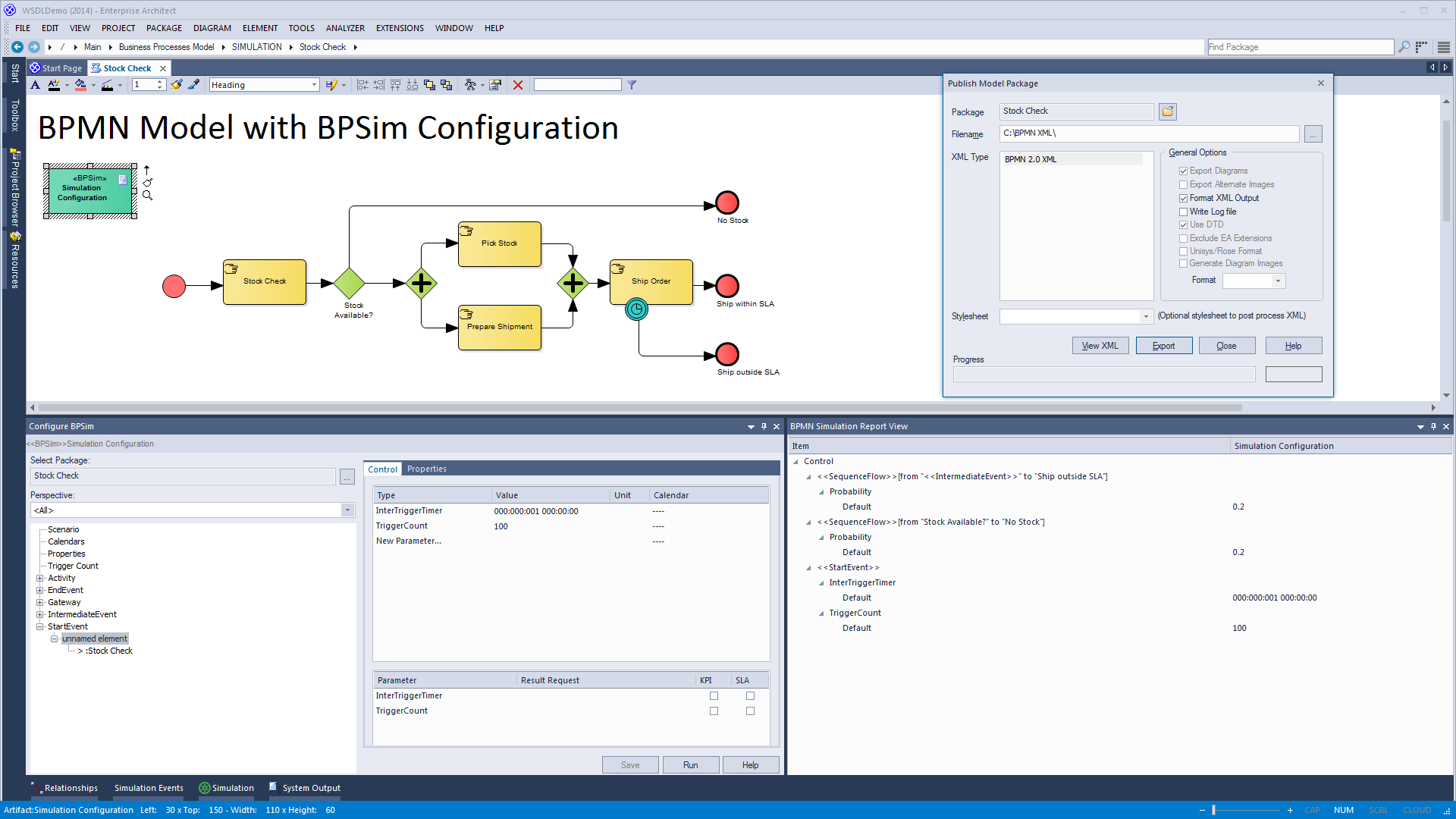Image resolution: width=1456 pixels, height=819 pixels.
Task: Open the Heading style dropdown
Action: (x=314, y=85)
